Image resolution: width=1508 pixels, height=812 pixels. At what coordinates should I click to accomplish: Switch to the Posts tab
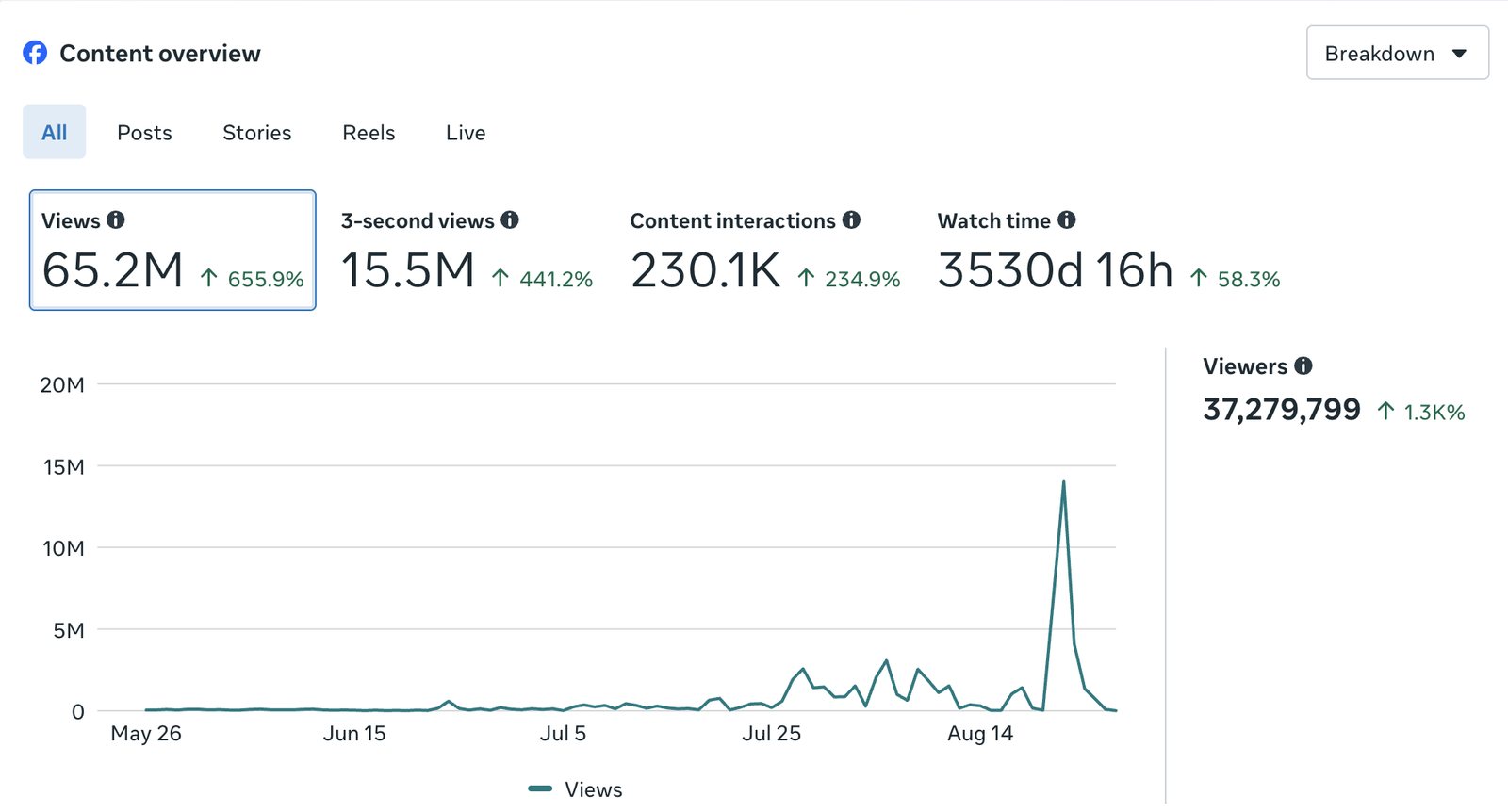click(144, 133)
